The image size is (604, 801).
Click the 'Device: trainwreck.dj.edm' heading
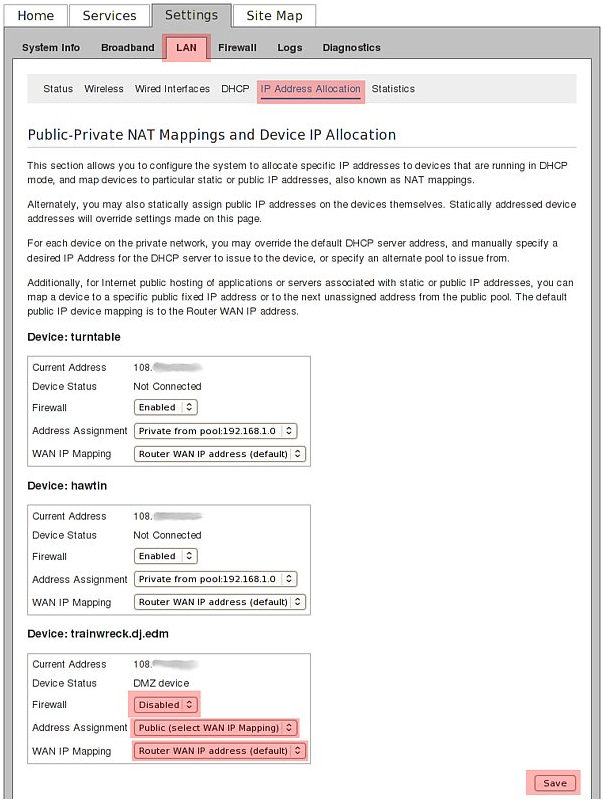pyautogui.click(x=98, y=634)
